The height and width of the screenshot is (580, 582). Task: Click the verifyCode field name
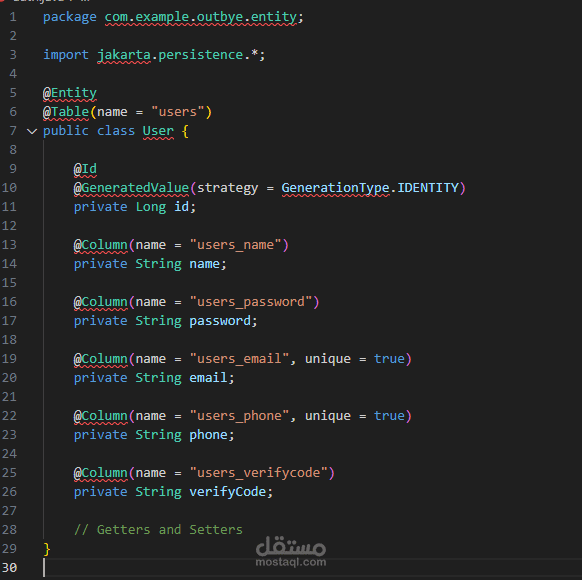pyautogui.click(x=228, y=492)
